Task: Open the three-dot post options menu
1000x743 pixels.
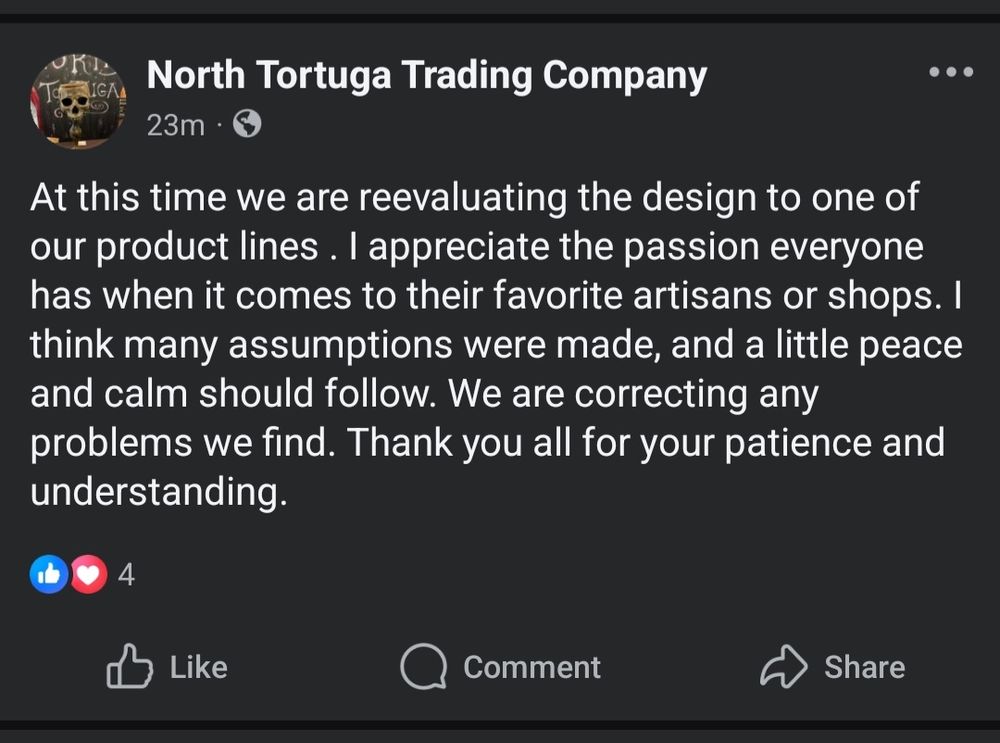Action: [951, 71]
